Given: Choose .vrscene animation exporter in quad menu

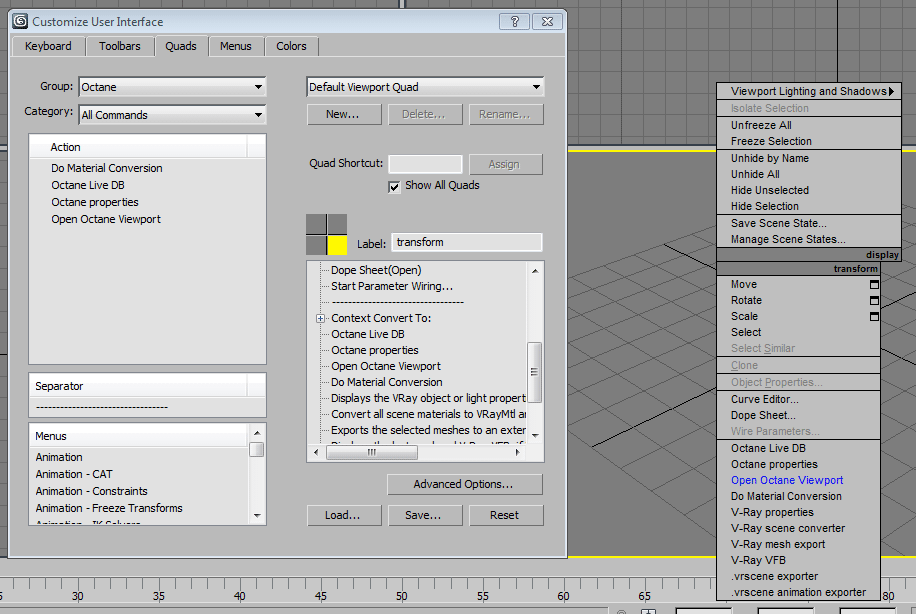Looking at the screenshot, I should 798,592.
